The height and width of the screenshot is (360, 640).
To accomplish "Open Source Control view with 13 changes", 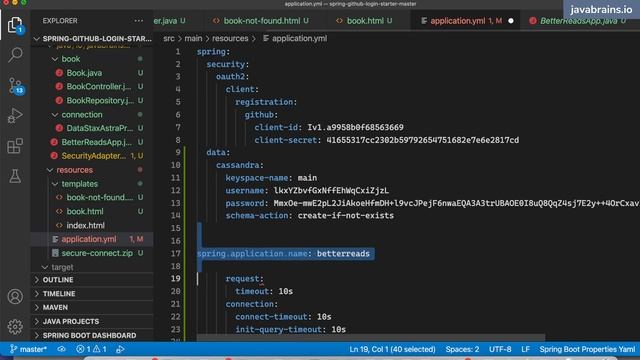I will [16, 86].
